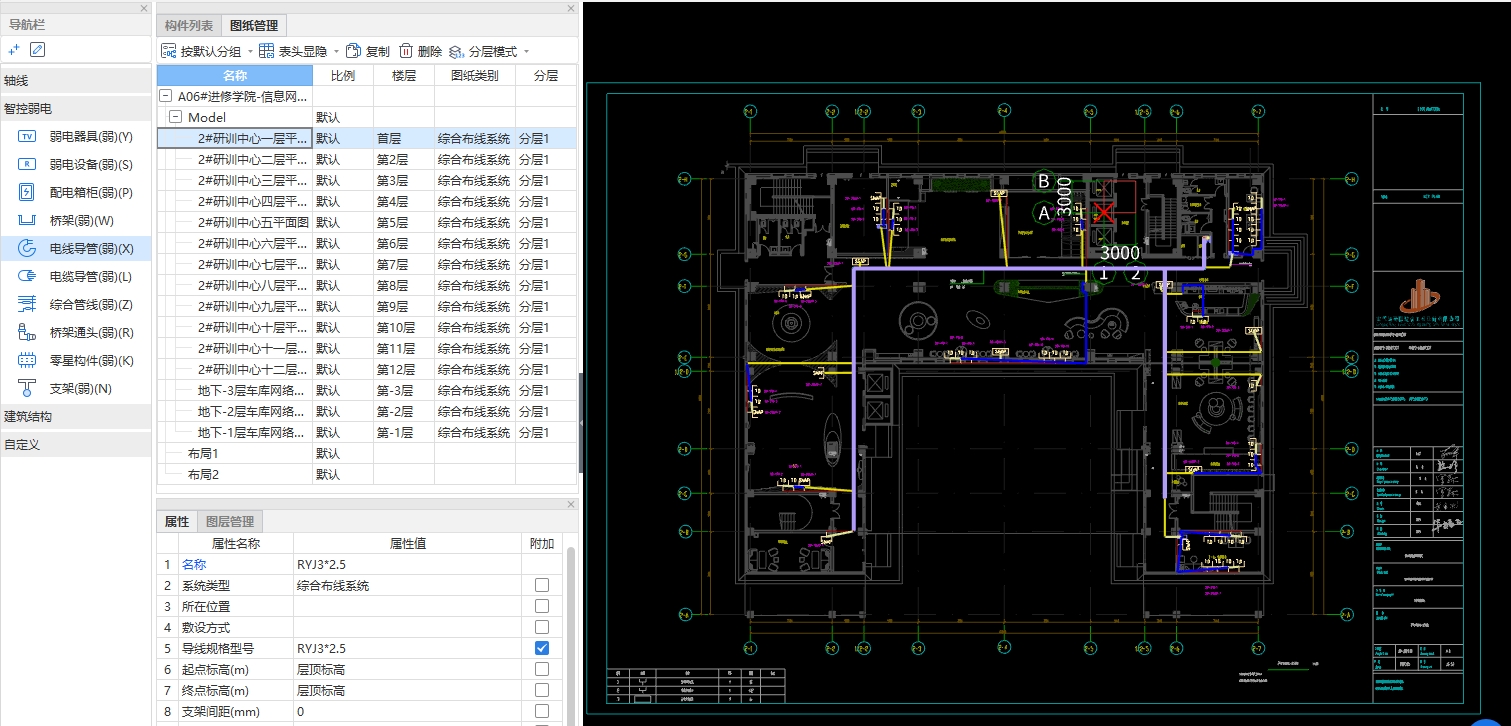The width and height of the screenshot is (1511, 726).
Task: Select 综合管线(弱)(Z) component type
Action: point(76,304)
